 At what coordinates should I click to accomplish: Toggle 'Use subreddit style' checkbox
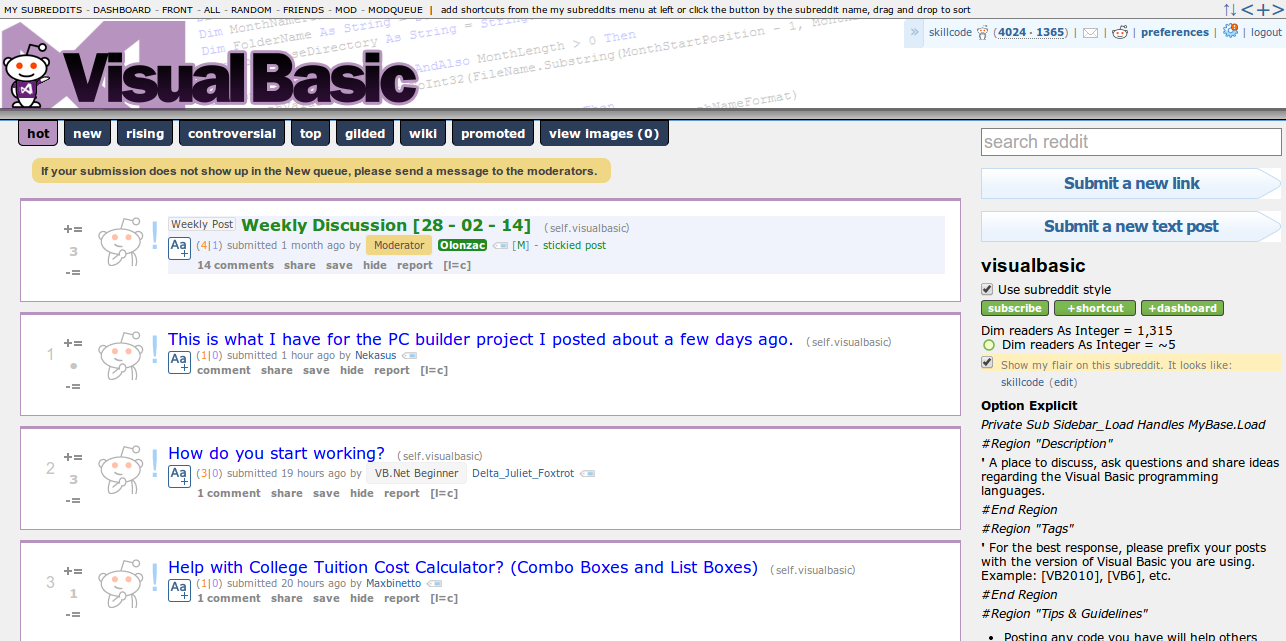pyautogui.click(x=988, y=289)
